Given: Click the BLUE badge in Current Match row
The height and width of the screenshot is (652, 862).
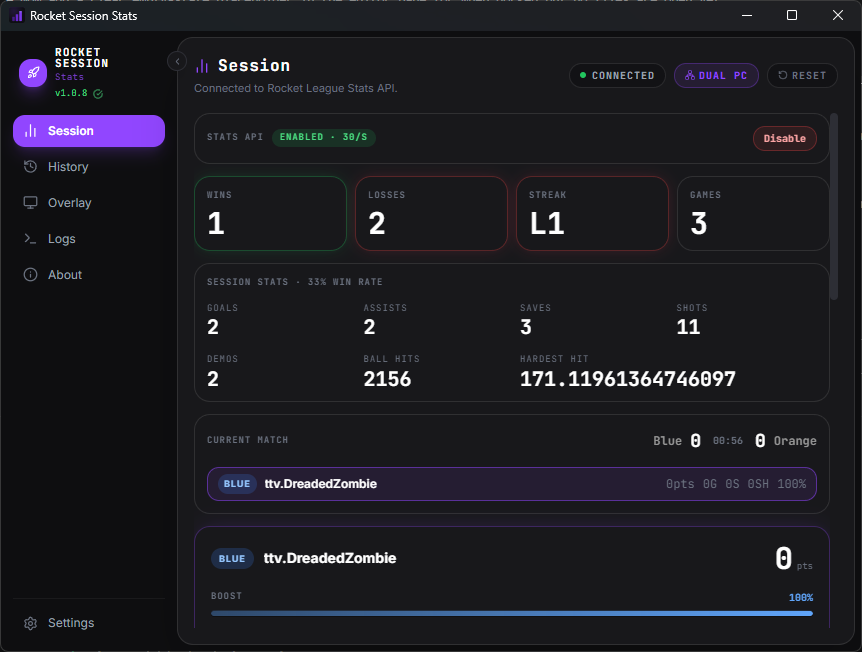Looking at the screenshot, I should (x=237, y=484).
